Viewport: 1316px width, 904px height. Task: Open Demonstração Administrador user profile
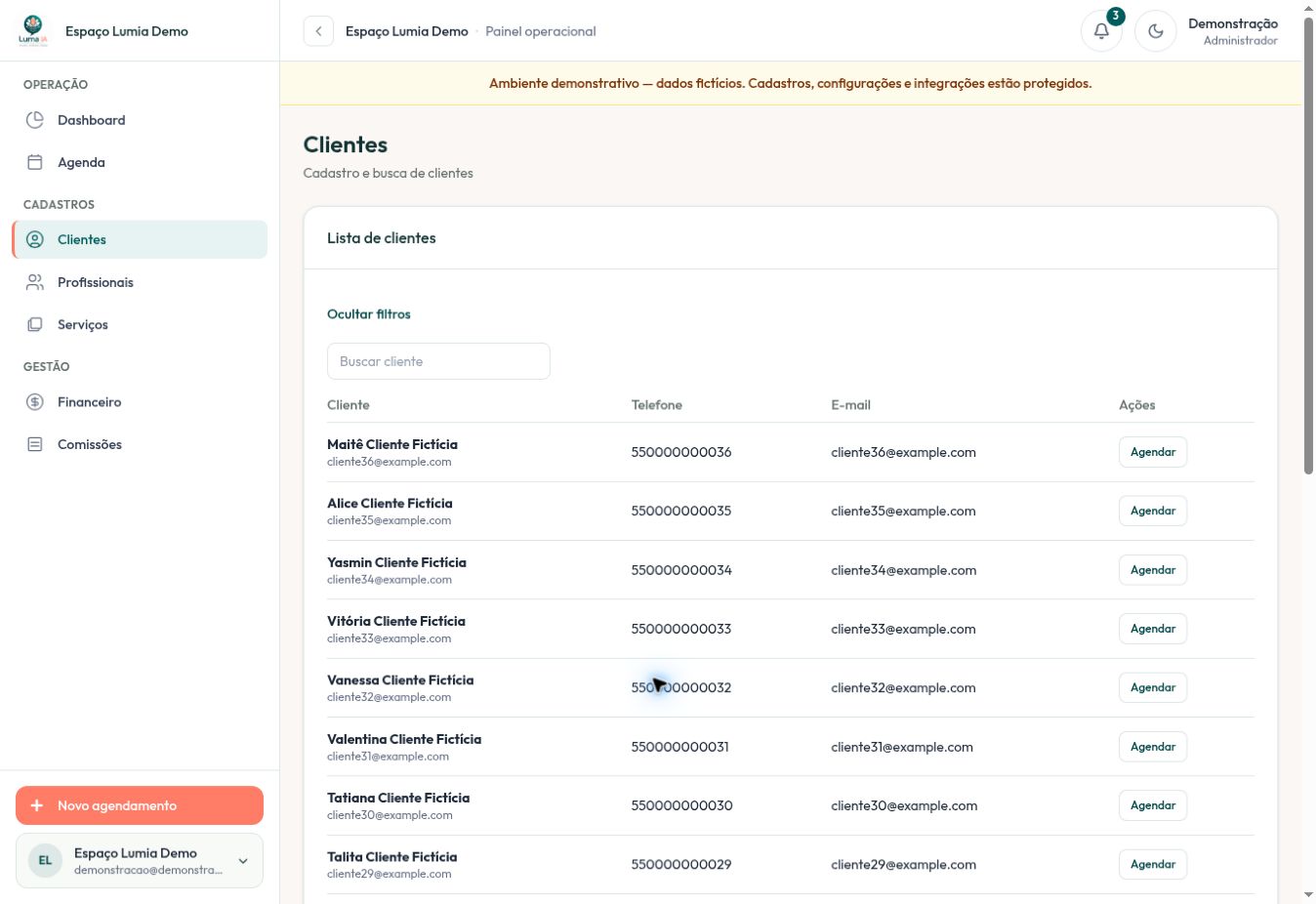(x=1233, y=31)
